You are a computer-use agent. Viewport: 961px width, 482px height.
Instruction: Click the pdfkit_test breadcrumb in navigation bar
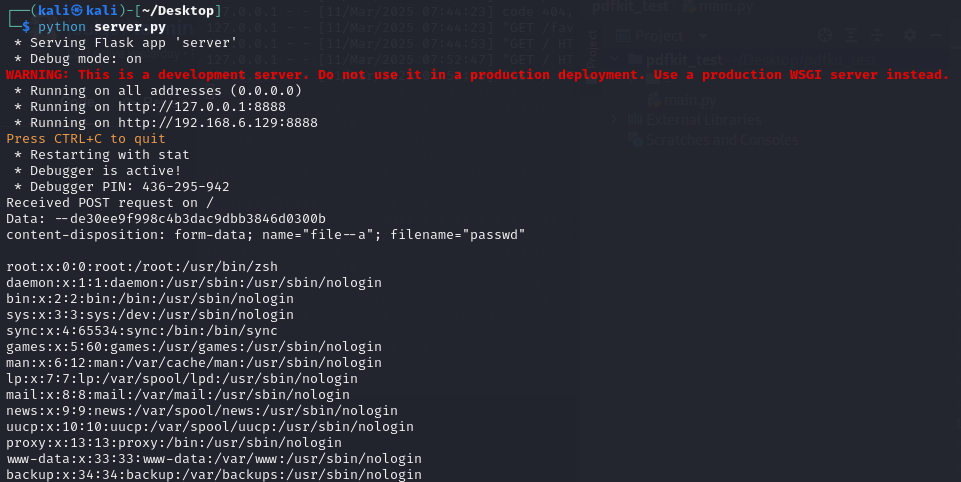coord(631,7)
